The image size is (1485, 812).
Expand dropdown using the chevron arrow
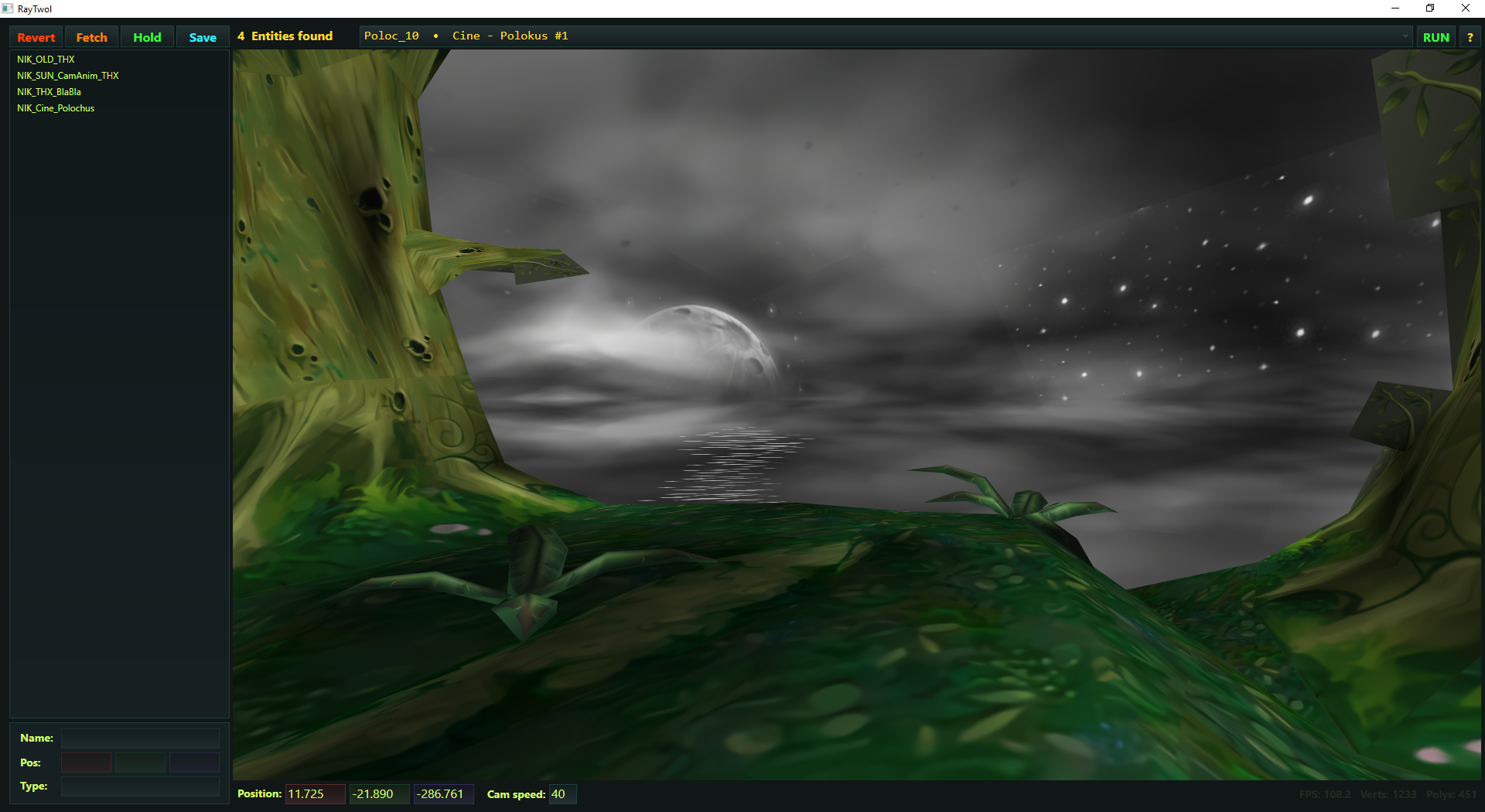point(1405,36)
